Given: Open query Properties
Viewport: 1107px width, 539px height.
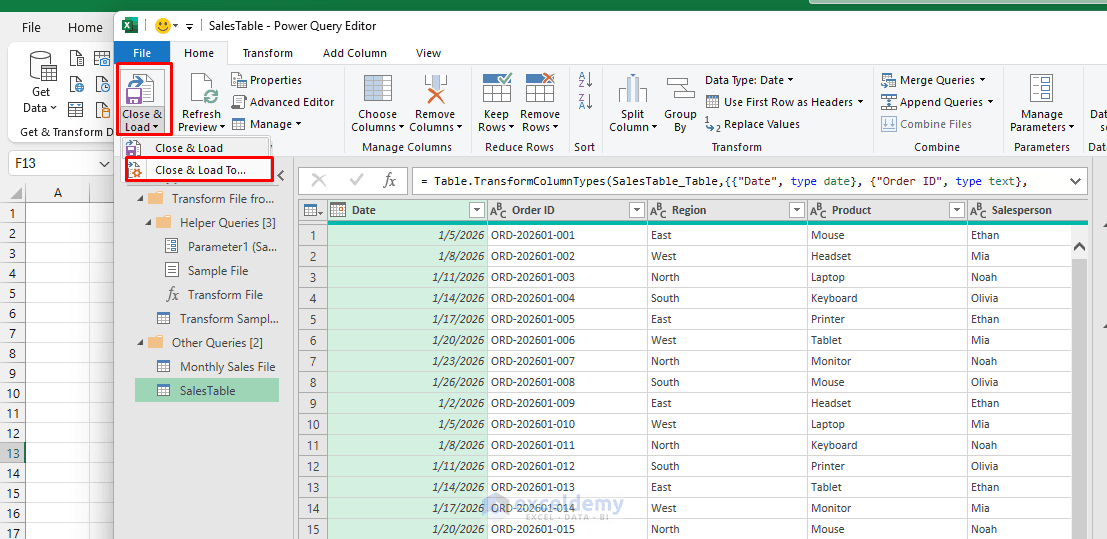Looking at the screenshot, I should 267,80.
